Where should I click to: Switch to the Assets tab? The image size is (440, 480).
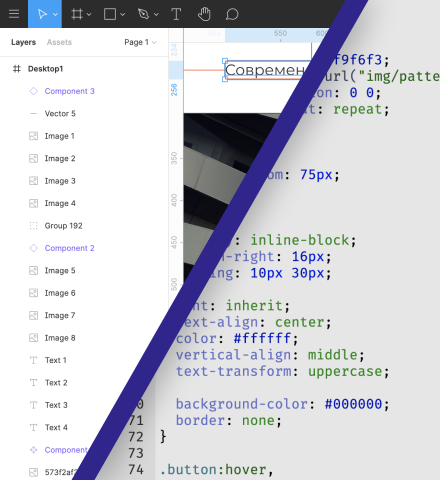click(x=59, y=42)
